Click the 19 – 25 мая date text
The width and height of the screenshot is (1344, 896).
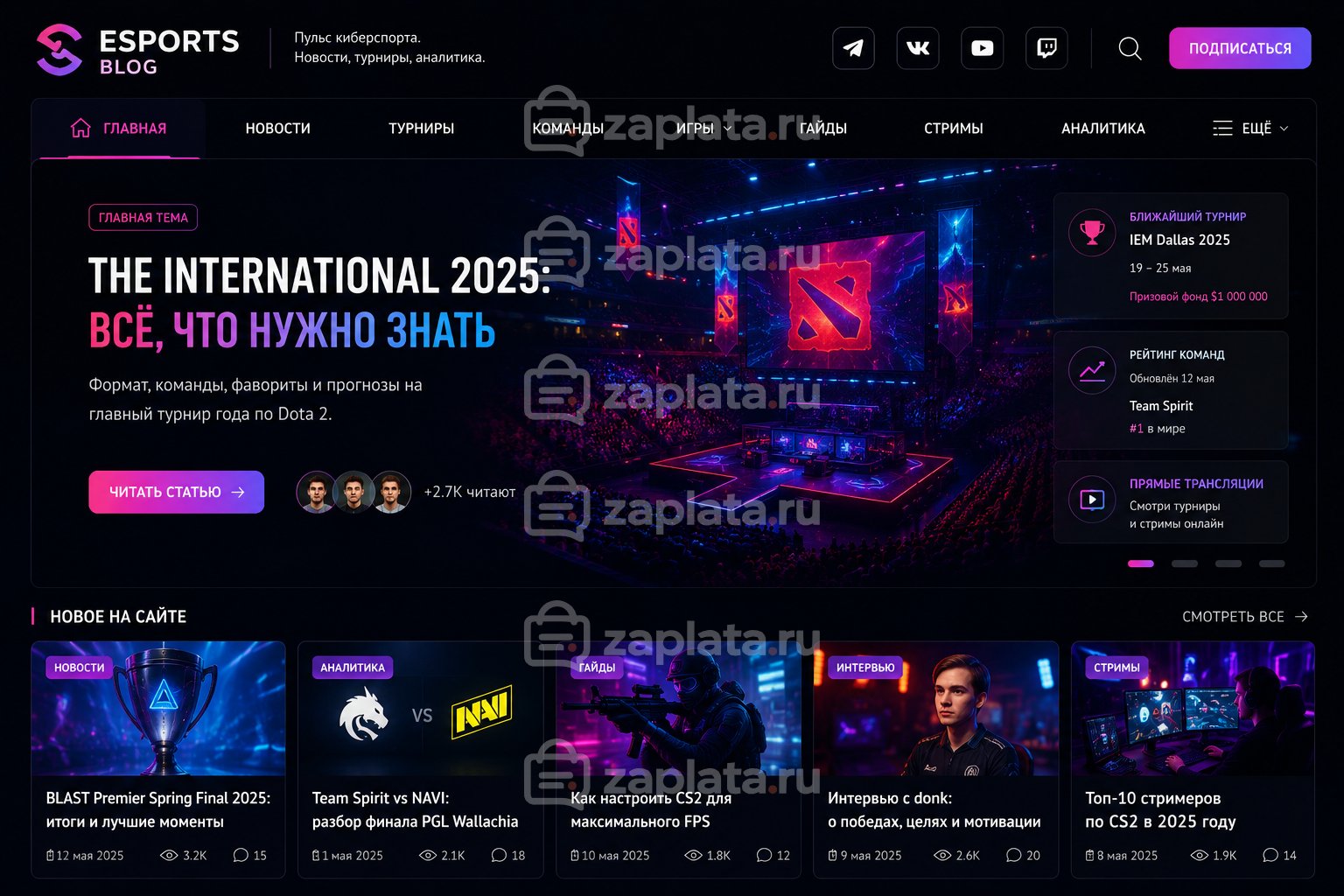(1160, 269)
